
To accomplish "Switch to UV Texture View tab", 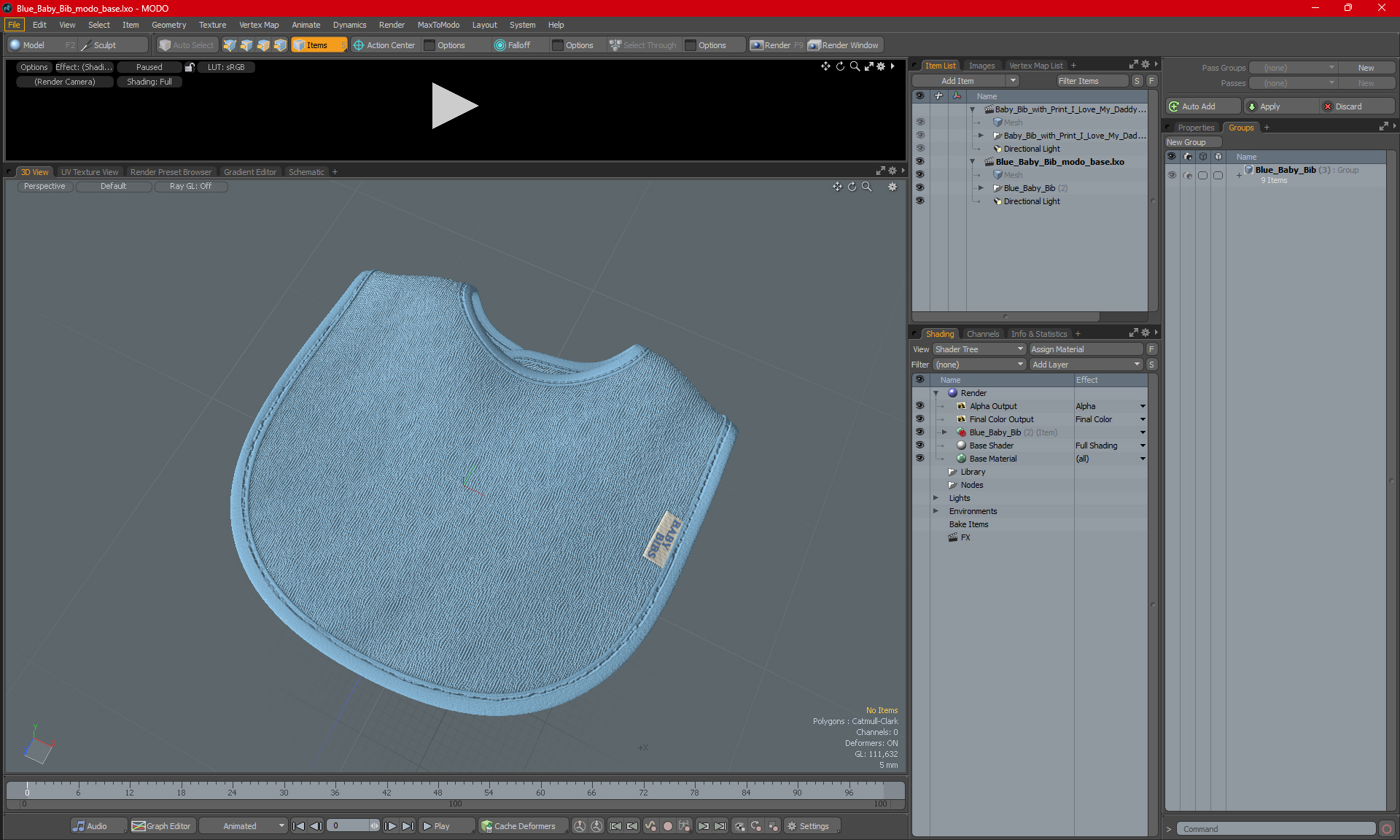I will click(89, 172).
